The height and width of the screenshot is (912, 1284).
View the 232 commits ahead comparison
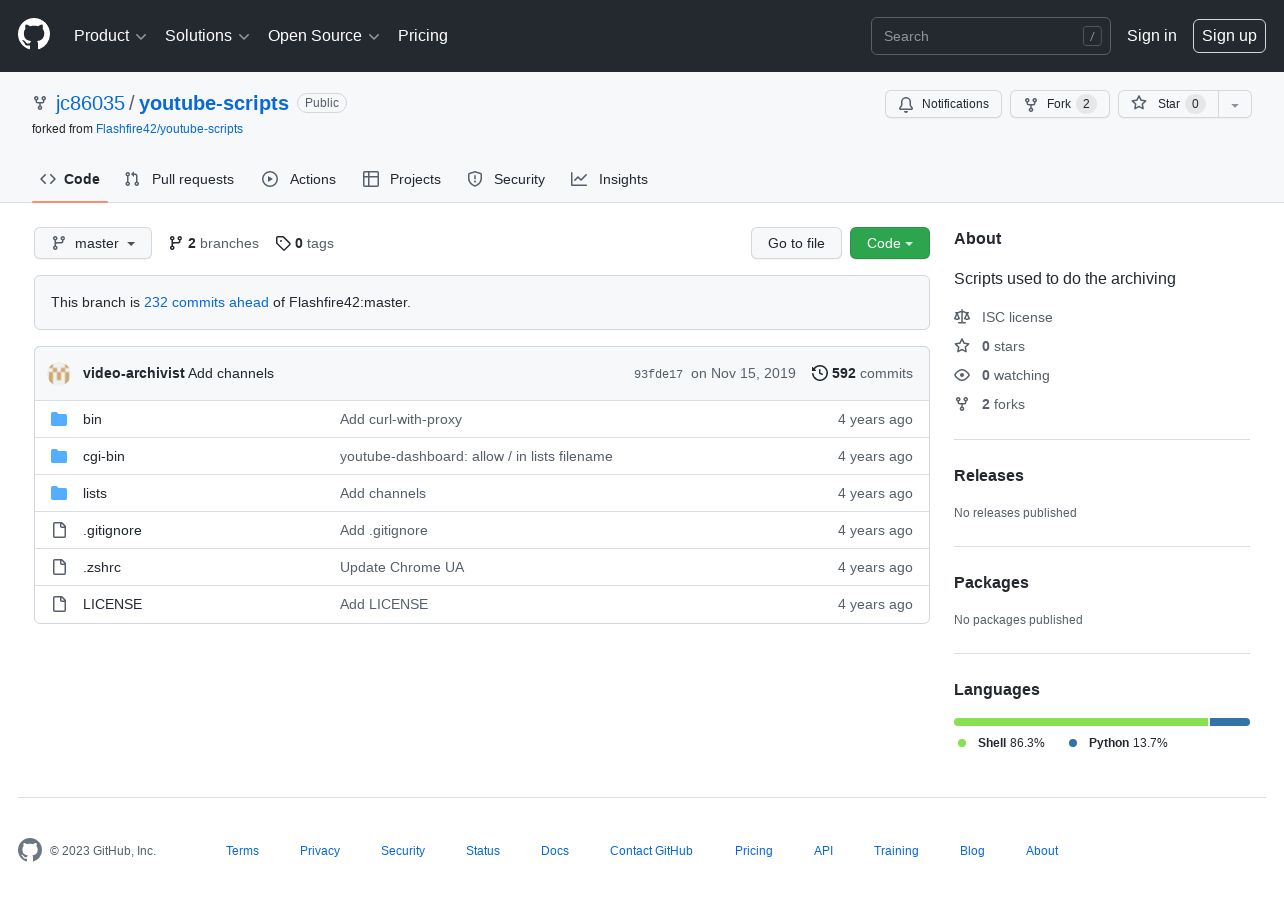pyautogui.click(x=206, y=302)
